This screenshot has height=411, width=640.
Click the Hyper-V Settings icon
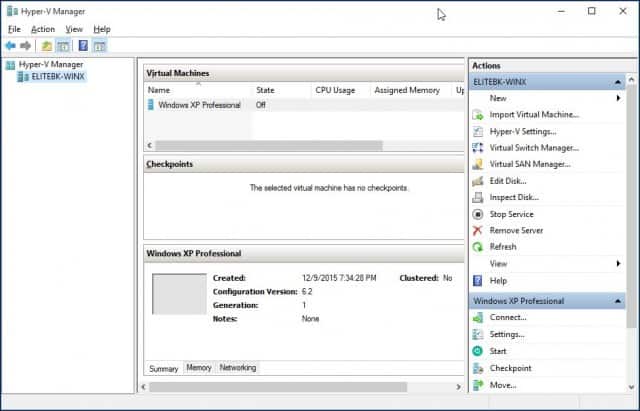(478, 131)
